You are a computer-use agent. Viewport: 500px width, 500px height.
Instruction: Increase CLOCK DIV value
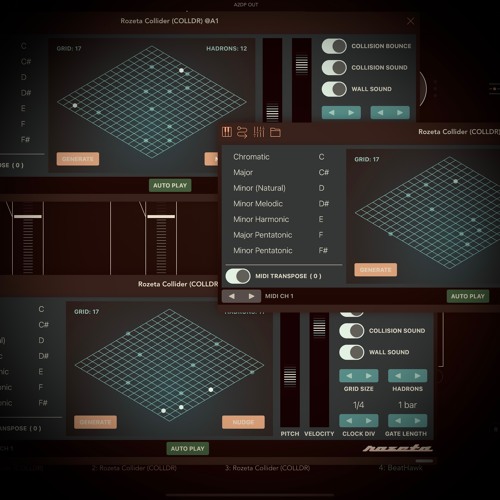369,421
